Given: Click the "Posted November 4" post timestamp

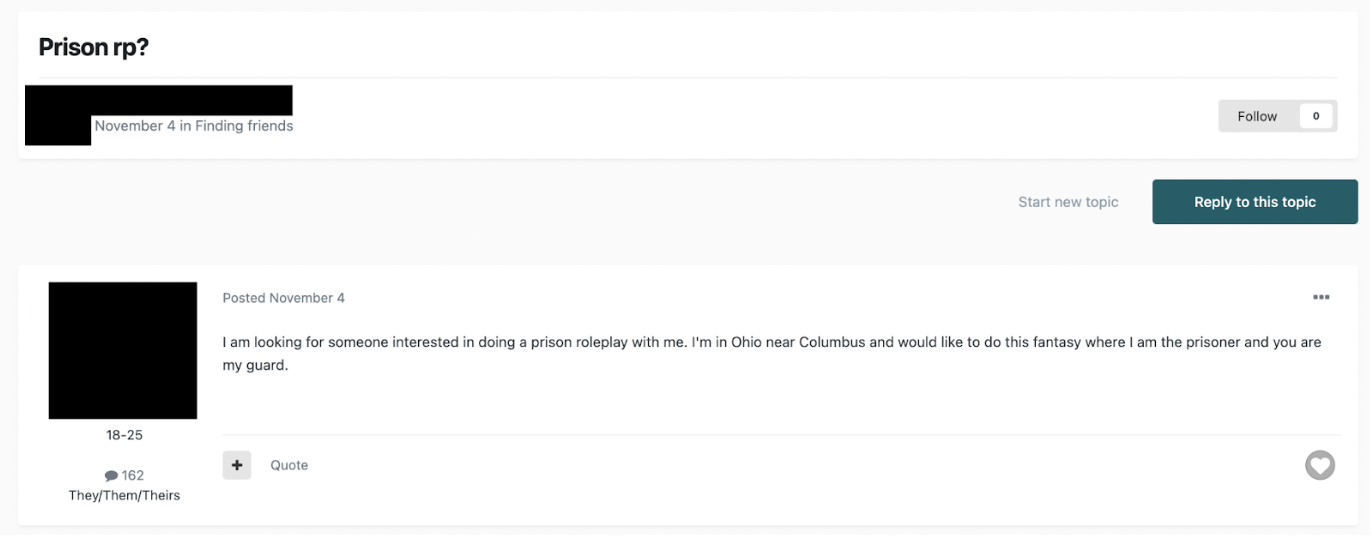Looking at the screenshot, I should pyautogui.click(x=283, y=298).
